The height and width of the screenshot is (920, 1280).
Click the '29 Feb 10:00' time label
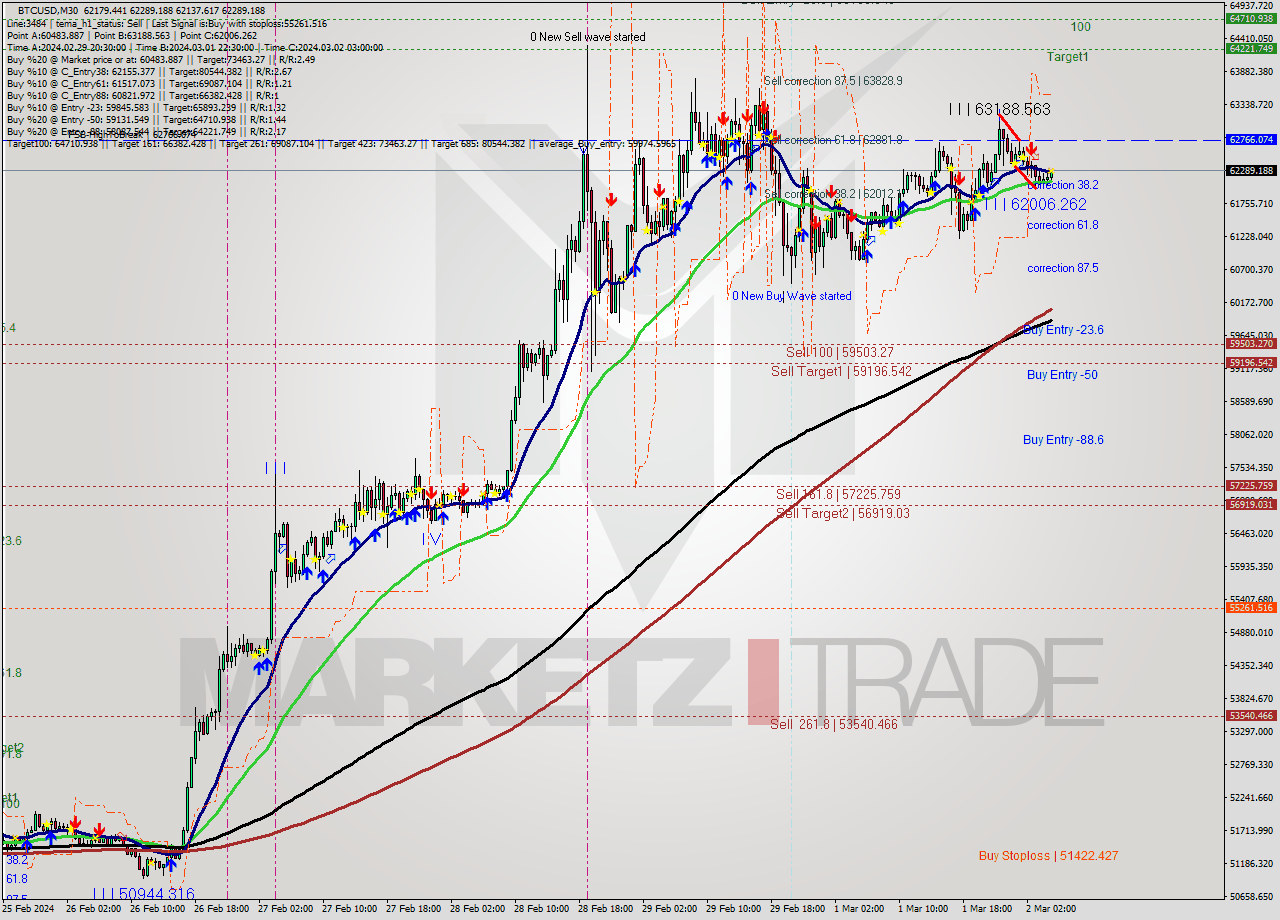coord(735,910)
